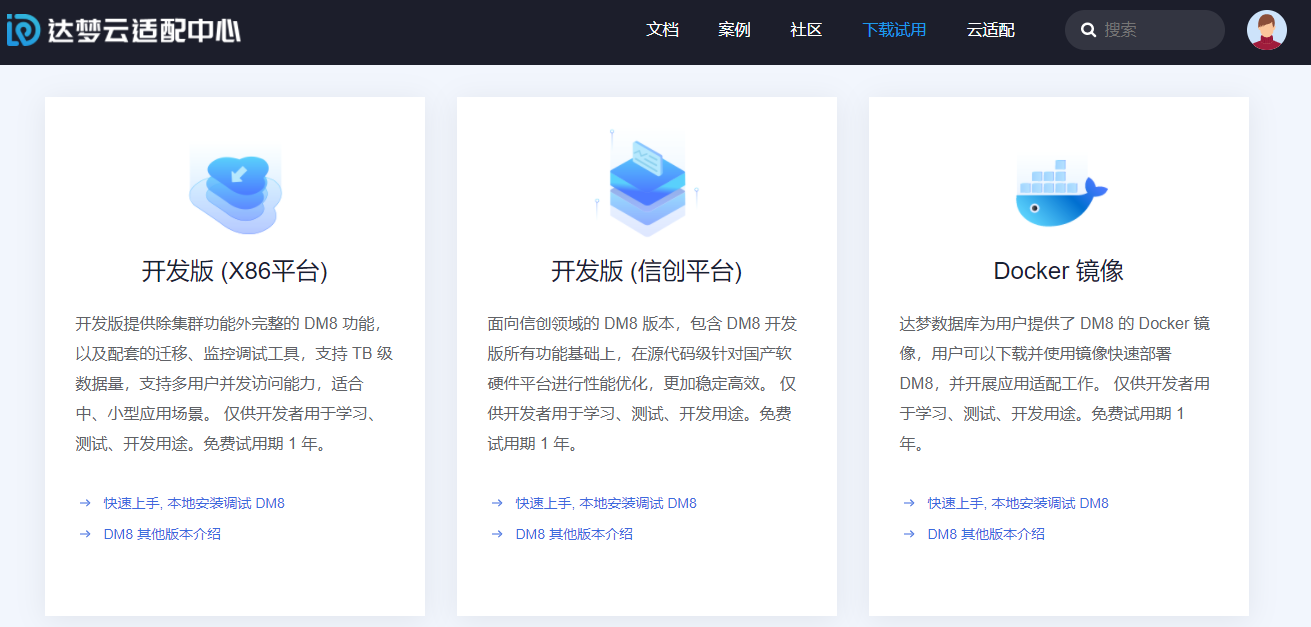
Task: Click the Docker whale illustration
Action: [x=1060, y=192]
